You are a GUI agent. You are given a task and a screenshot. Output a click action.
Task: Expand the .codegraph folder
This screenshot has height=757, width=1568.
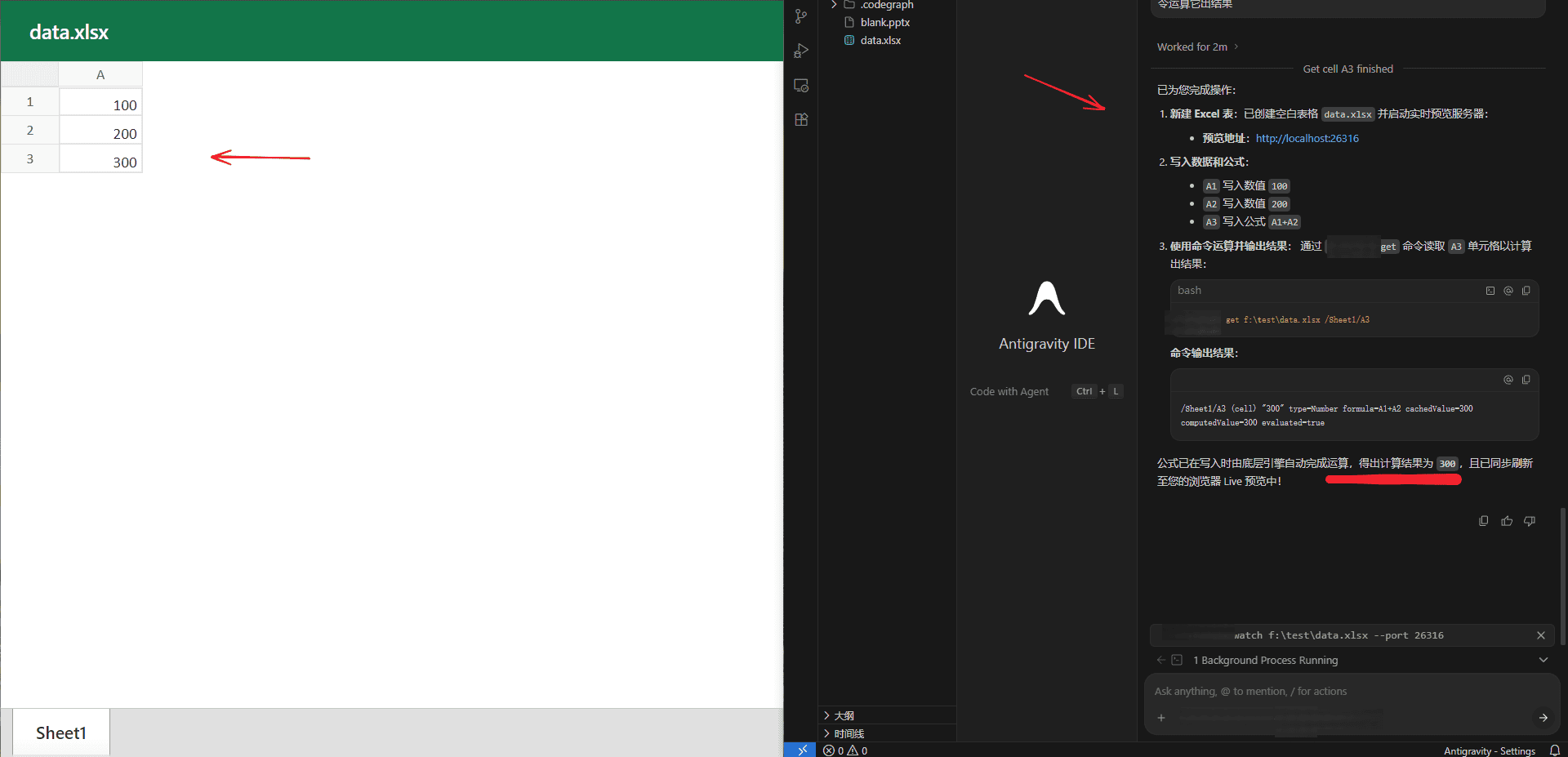click(887, 5)
